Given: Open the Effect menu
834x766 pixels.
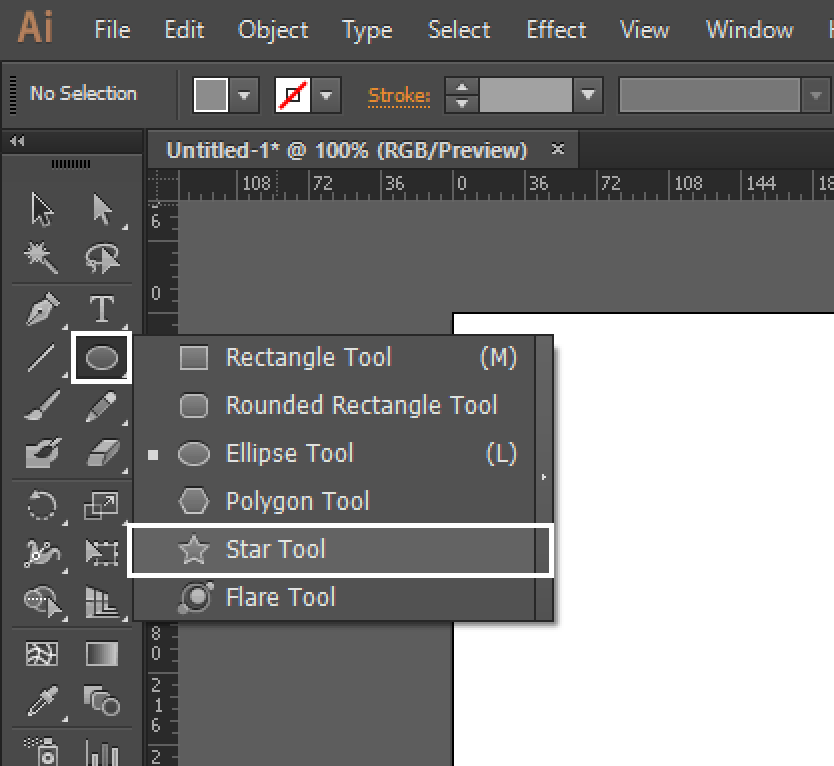Looking at the screenshot, I should [556, 30].
